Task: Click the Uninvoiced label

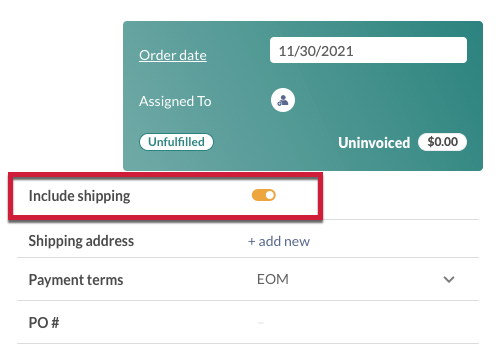Action: (x=374, y=143)
